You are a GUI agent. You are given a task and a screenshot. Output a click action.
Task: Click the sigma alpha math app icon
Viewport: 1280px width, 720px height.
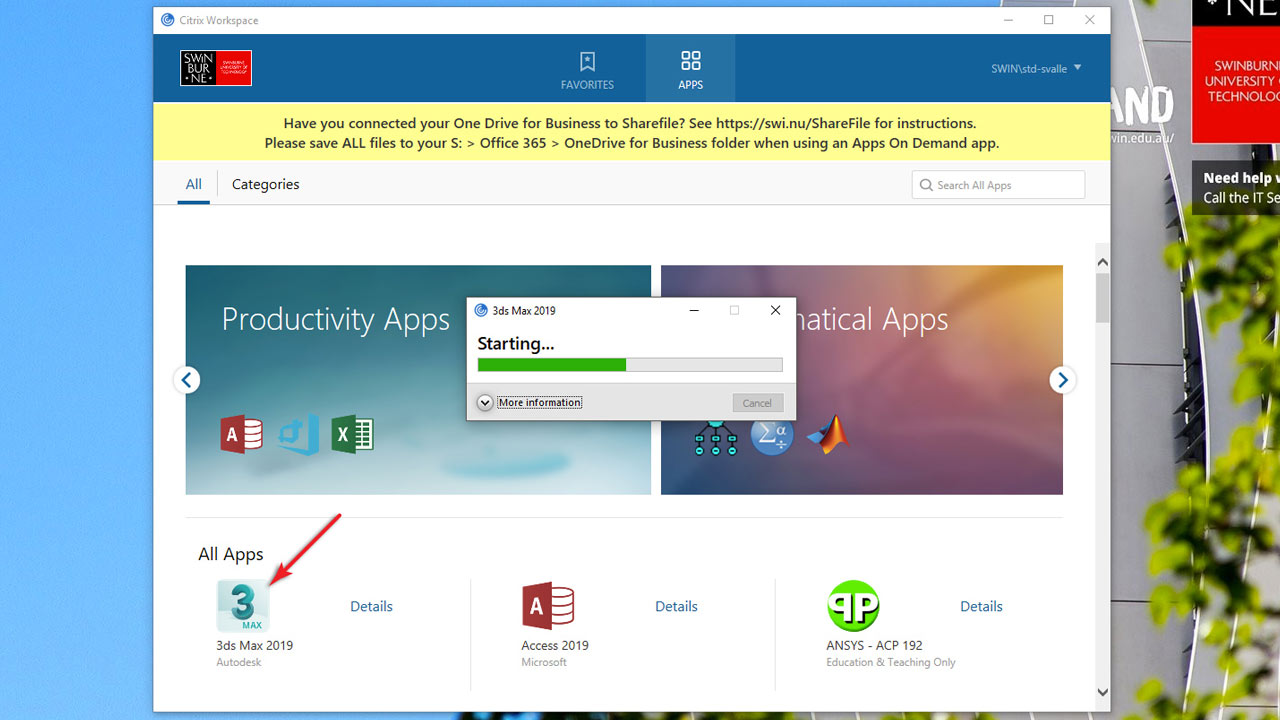click(771, 435)
